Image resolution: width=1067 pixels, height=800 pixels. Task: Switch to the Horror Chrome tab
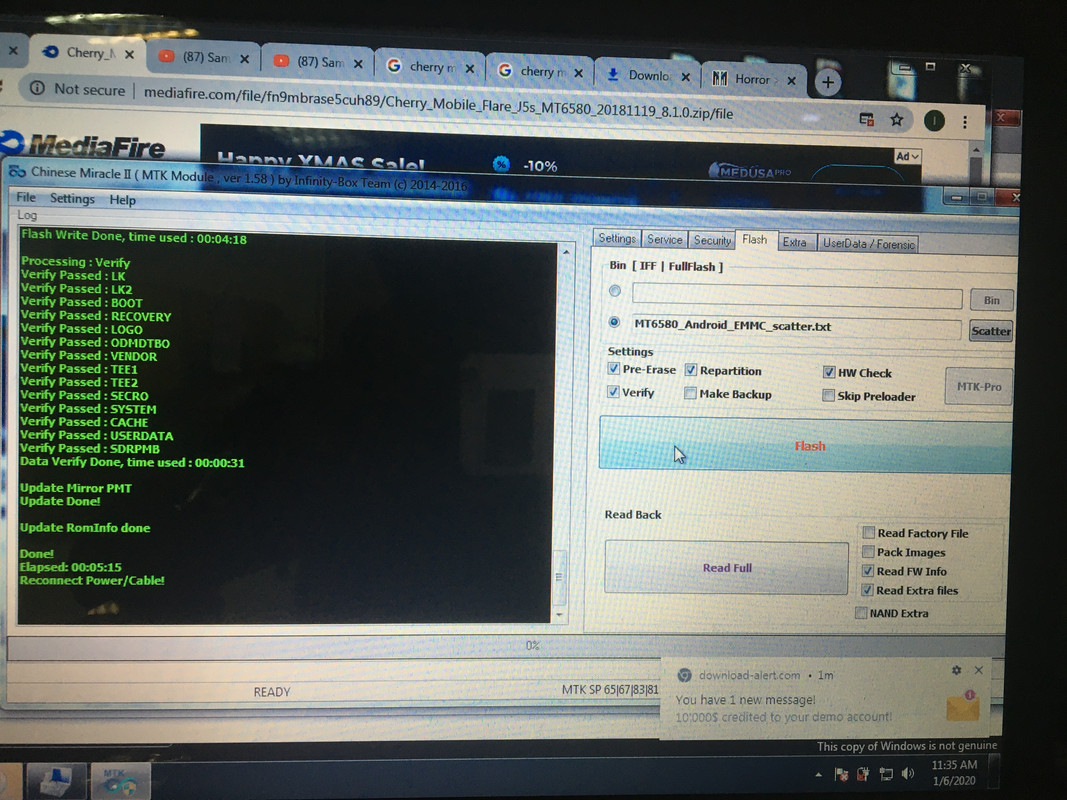(x=753, y=80)
